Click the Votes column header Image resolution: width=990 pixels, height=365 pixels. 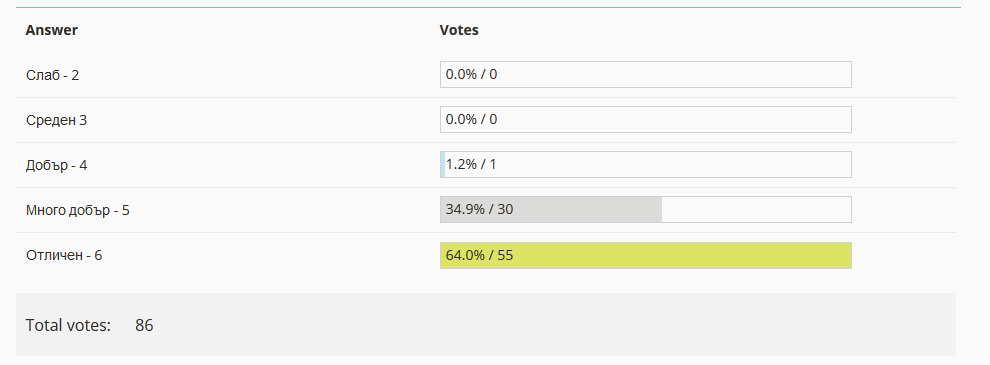pyautogui.click(x=459, y=30)
